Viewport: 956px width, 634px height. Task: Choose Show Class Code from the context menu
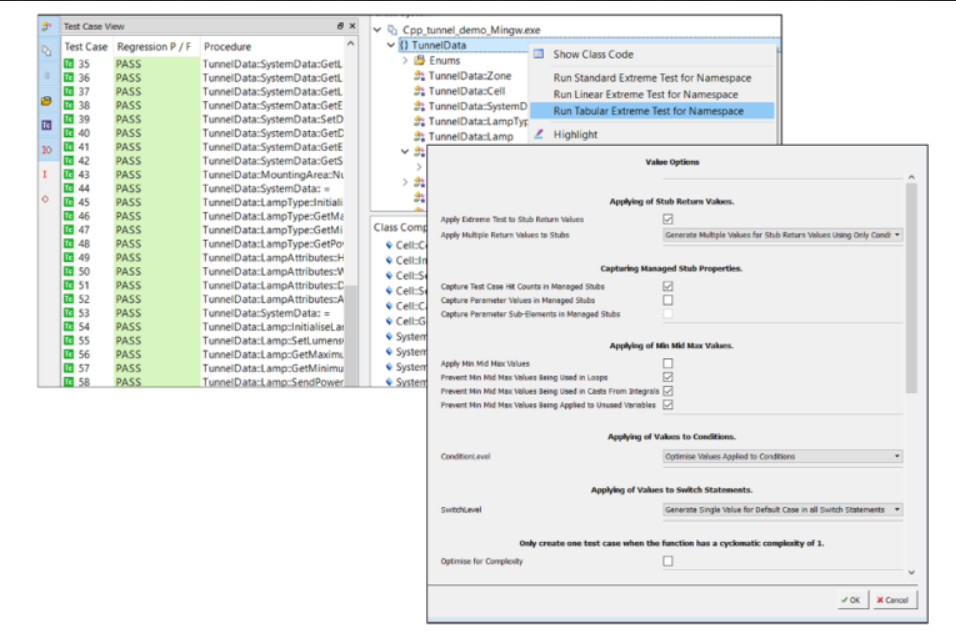pyautogui.click(x=593, y=54)
